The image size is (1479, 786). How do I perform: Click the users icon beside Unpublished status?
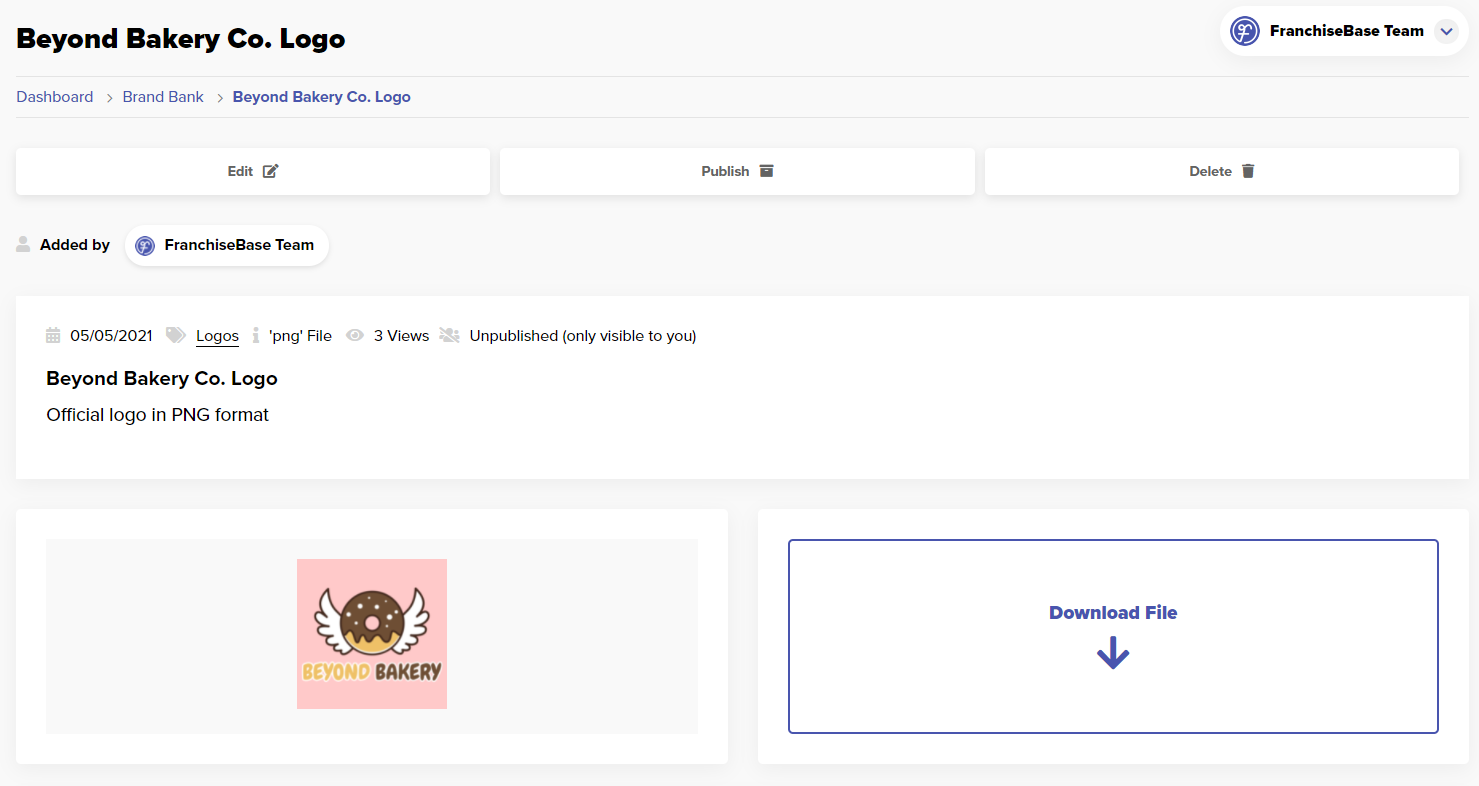coord(450,335)
